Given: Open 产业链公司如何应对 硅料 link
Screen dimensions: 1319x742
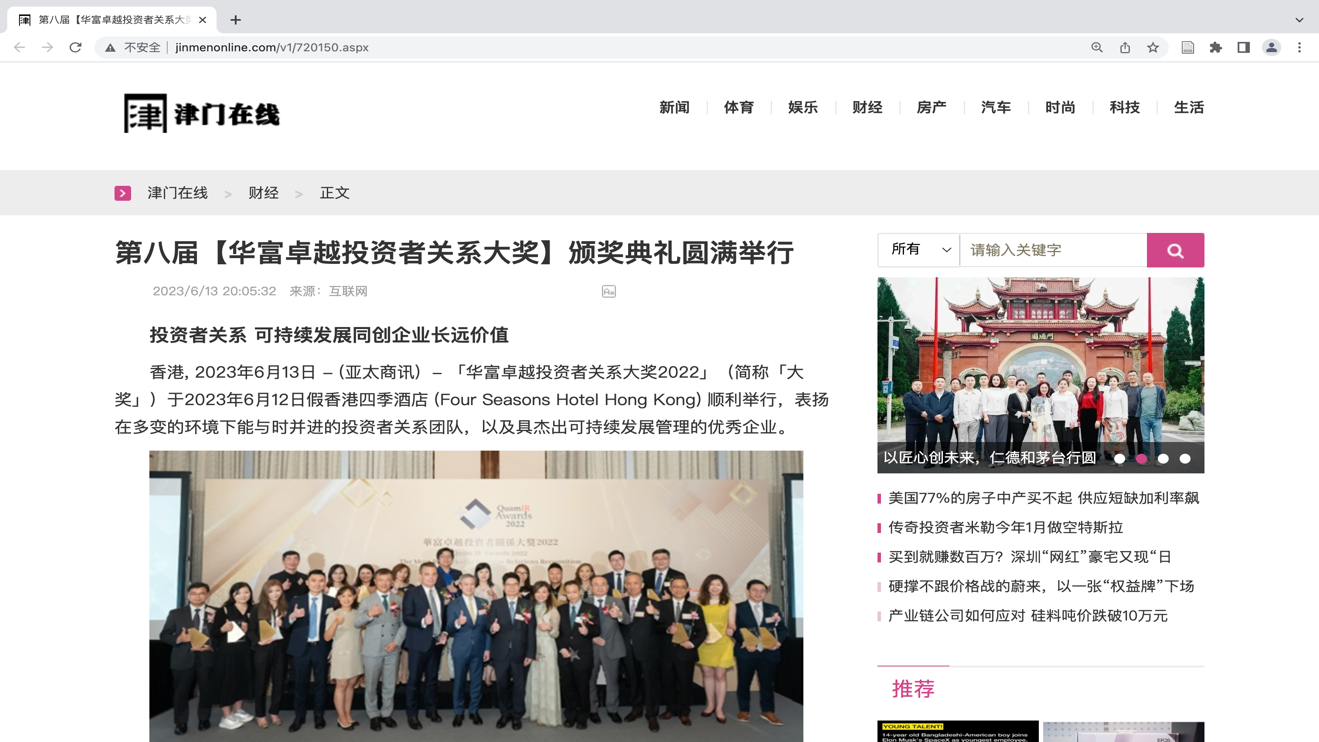Looking at the screenshot, I should 1028,616.
